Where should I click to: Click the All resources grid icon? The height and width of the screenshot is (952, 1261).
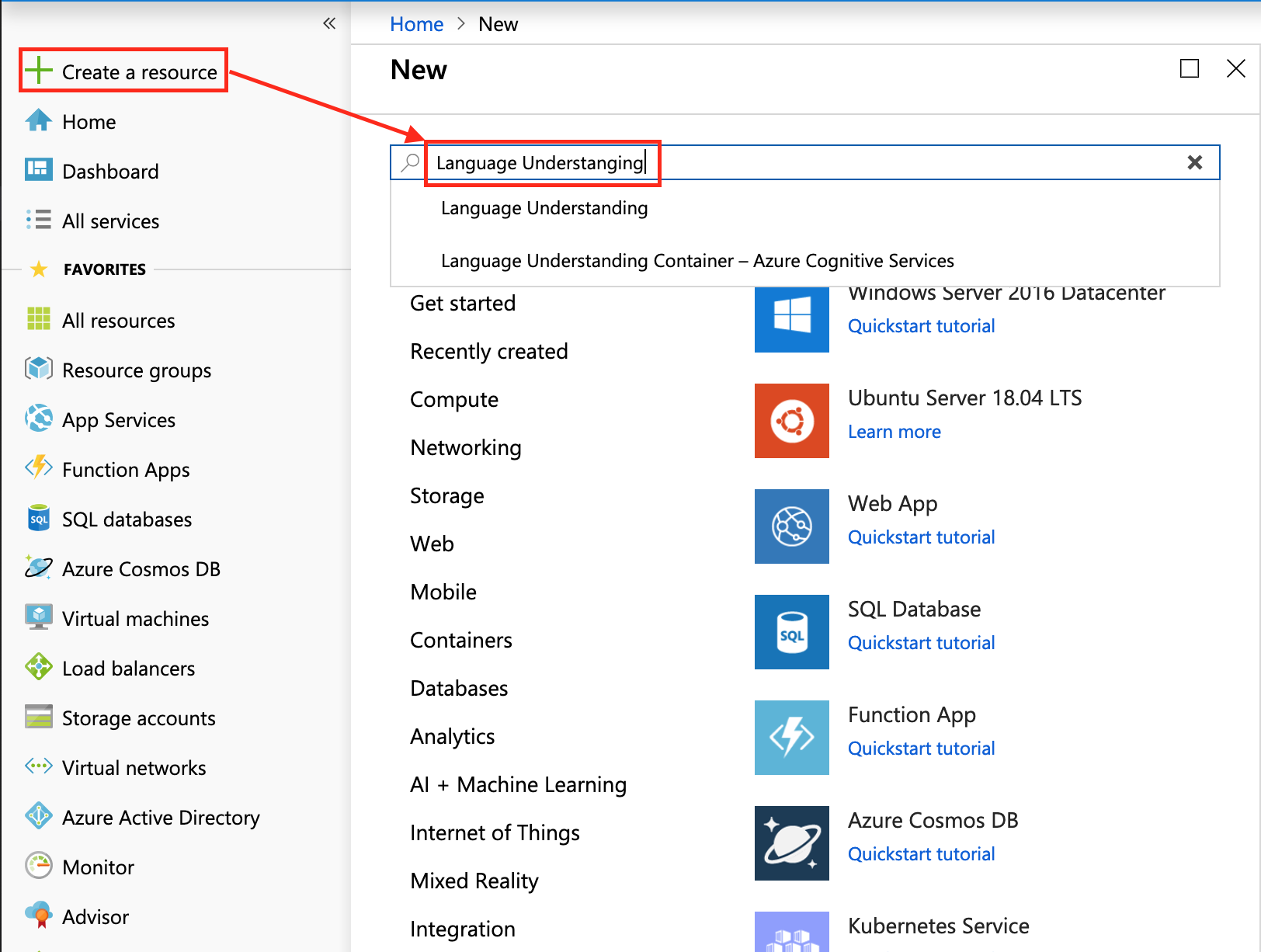[38, 319]
